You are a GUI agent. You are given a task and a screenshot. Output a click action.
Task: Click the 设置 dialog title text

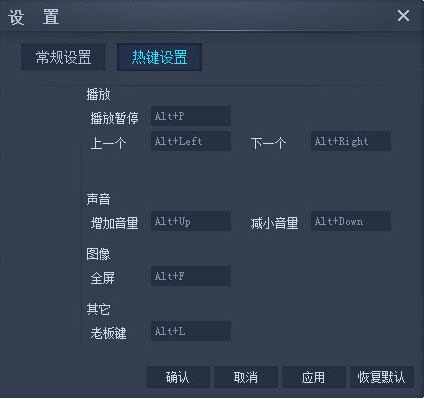coord(34,17)
